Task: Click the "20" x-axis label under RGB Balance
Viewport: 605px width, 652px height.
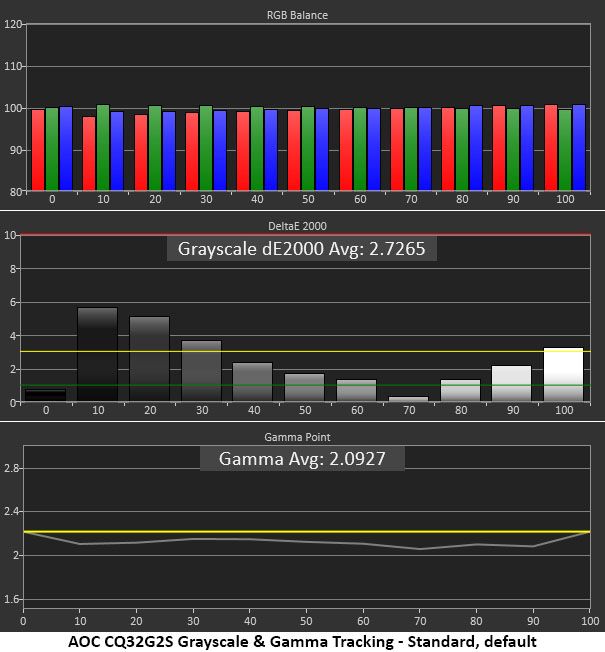Action: tap(155, 199)
